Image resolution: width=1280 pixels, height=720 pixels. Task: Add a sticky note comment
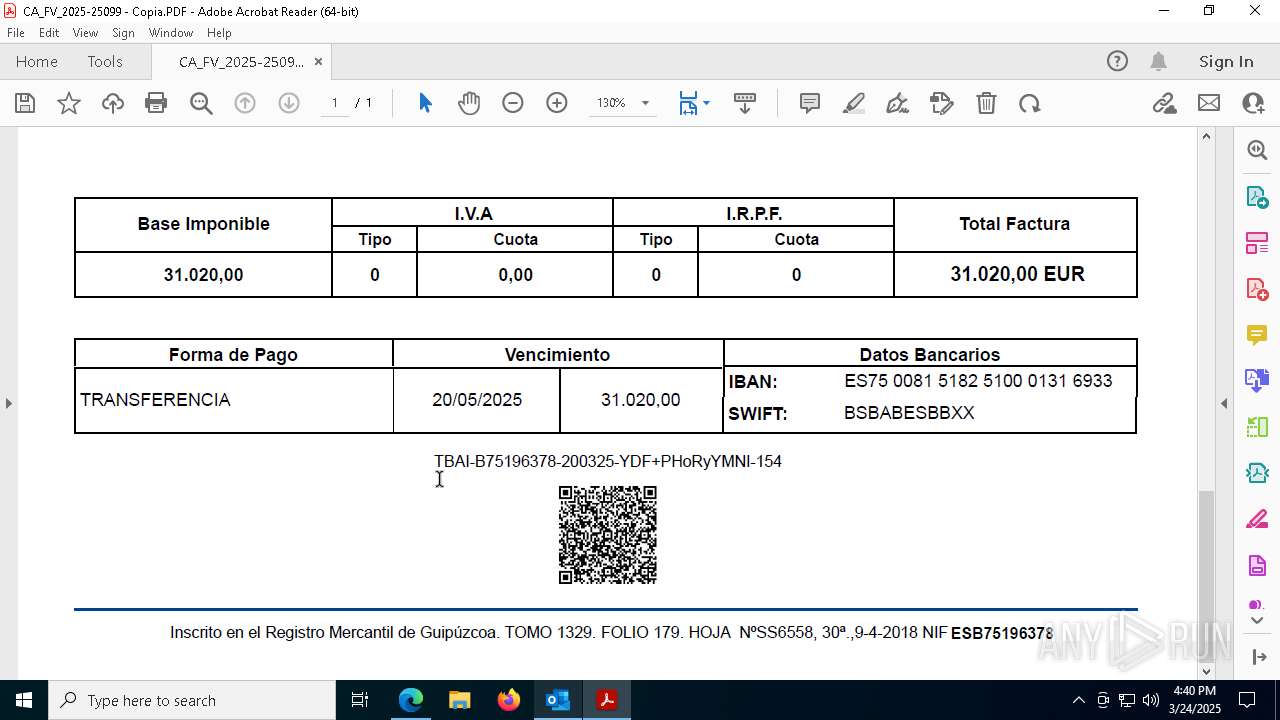tap(810, 103)
